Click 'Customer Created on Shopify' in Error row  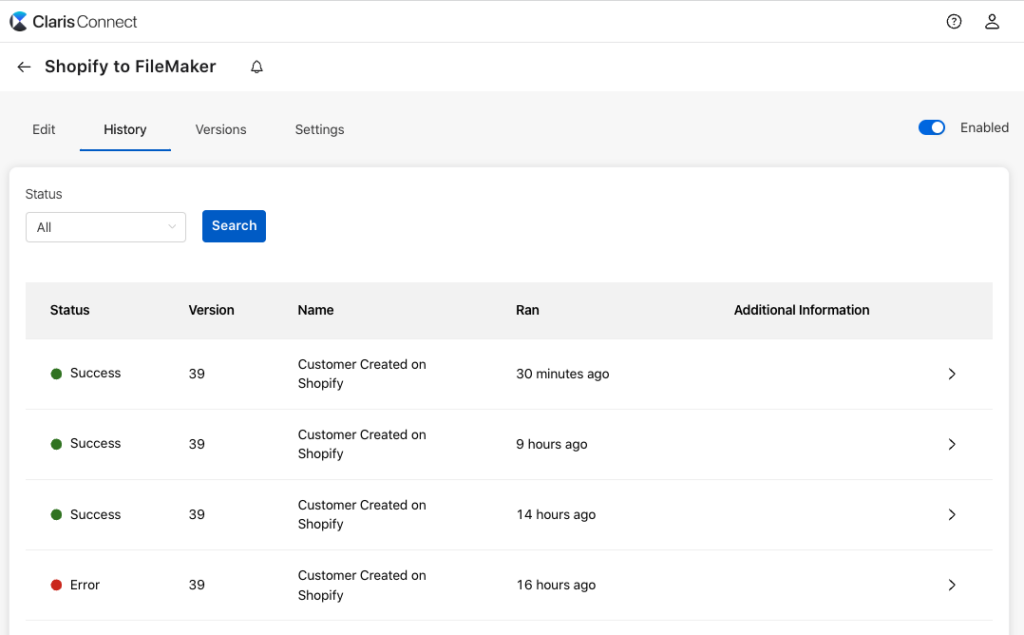click(x=362, y=585)
